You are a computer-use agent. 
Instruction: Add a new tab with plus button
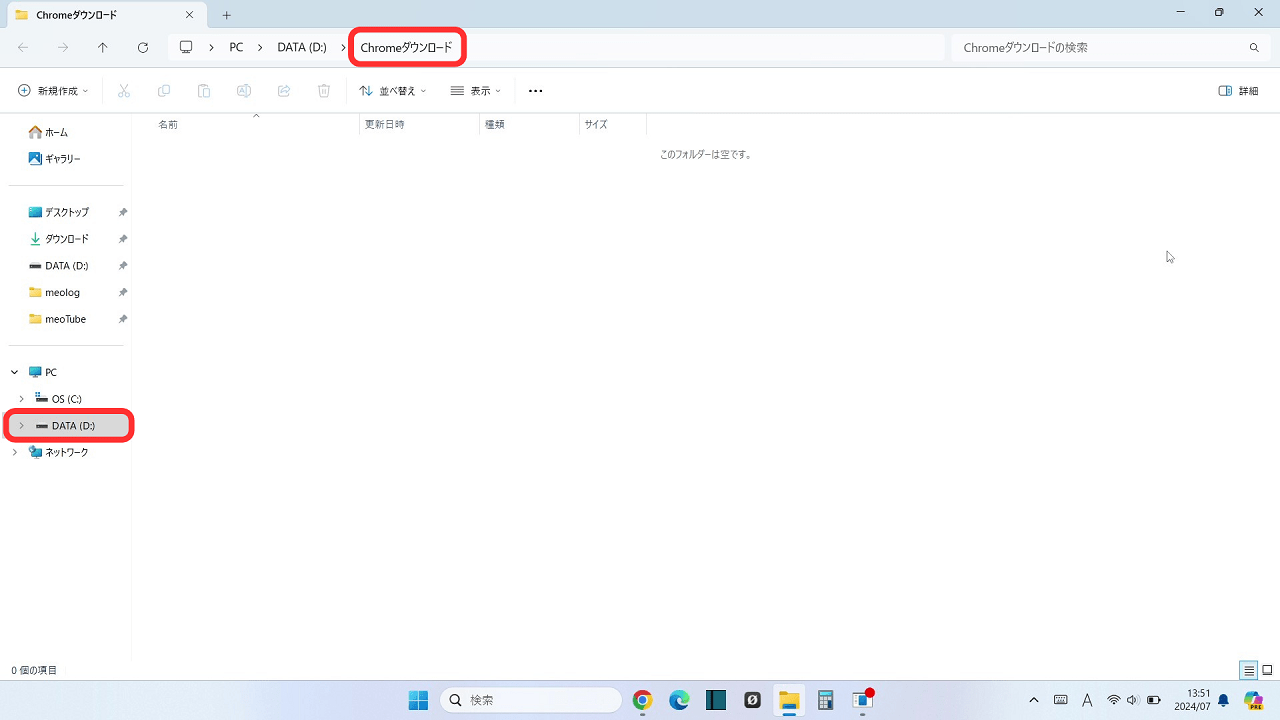[227, 15]
